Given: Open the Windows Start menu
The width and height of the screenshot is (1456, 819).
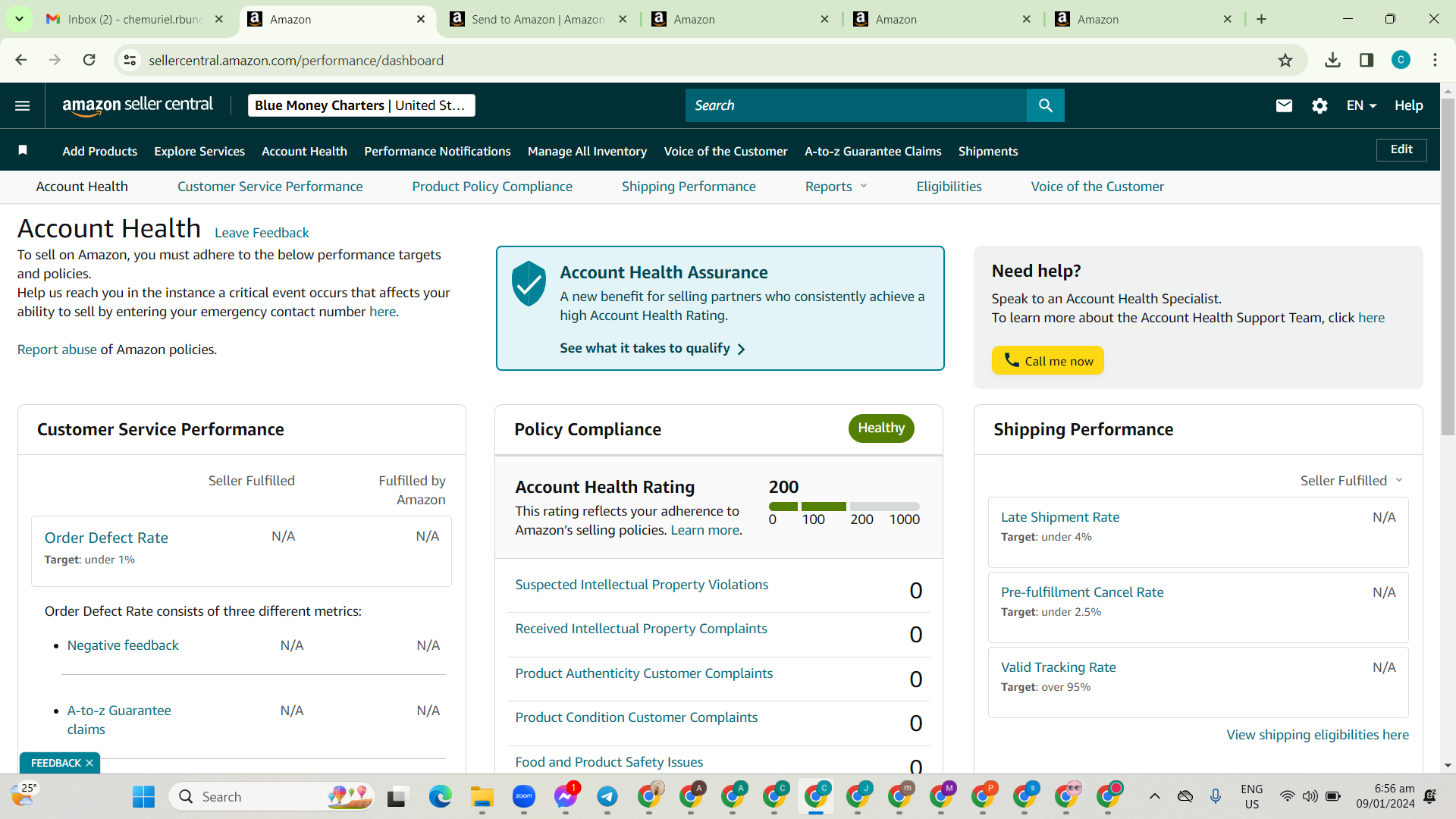Looking at the screenshot, I should click(x=143, y=796).
